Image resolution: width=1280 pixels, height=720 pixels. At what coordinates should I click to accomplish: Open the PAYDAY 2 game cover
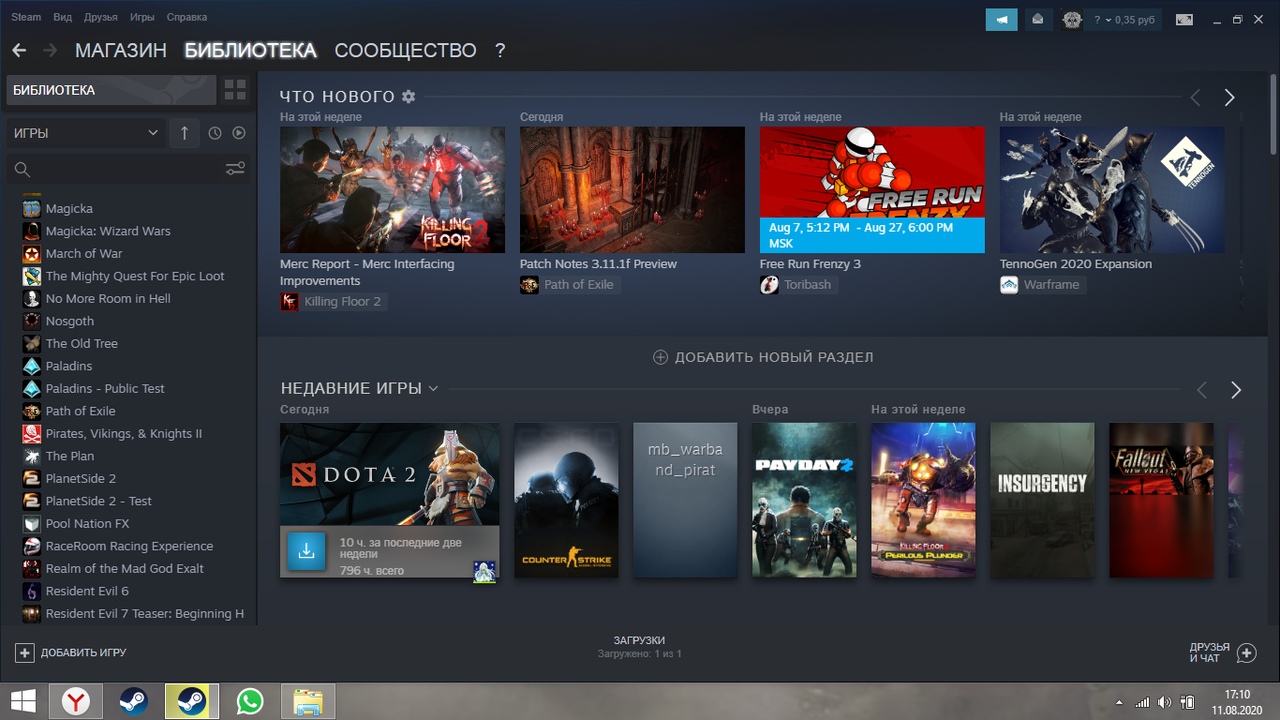pyautogui.click(x=804, y=500)
